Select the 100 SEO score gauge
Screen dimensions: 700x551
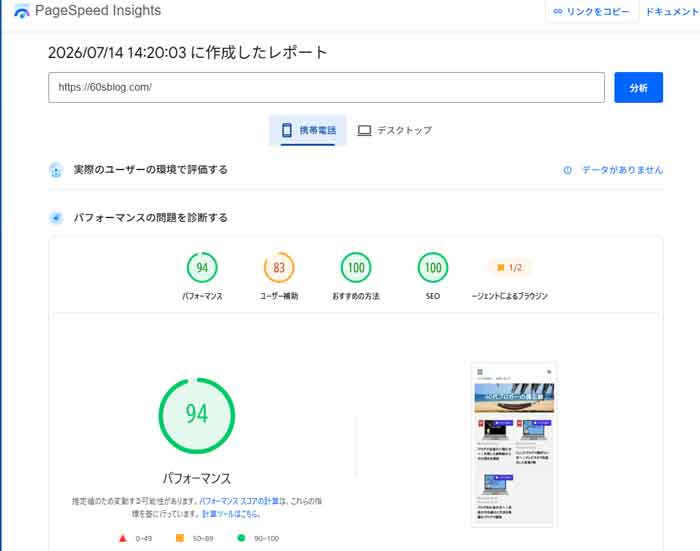tap(433, 267)
